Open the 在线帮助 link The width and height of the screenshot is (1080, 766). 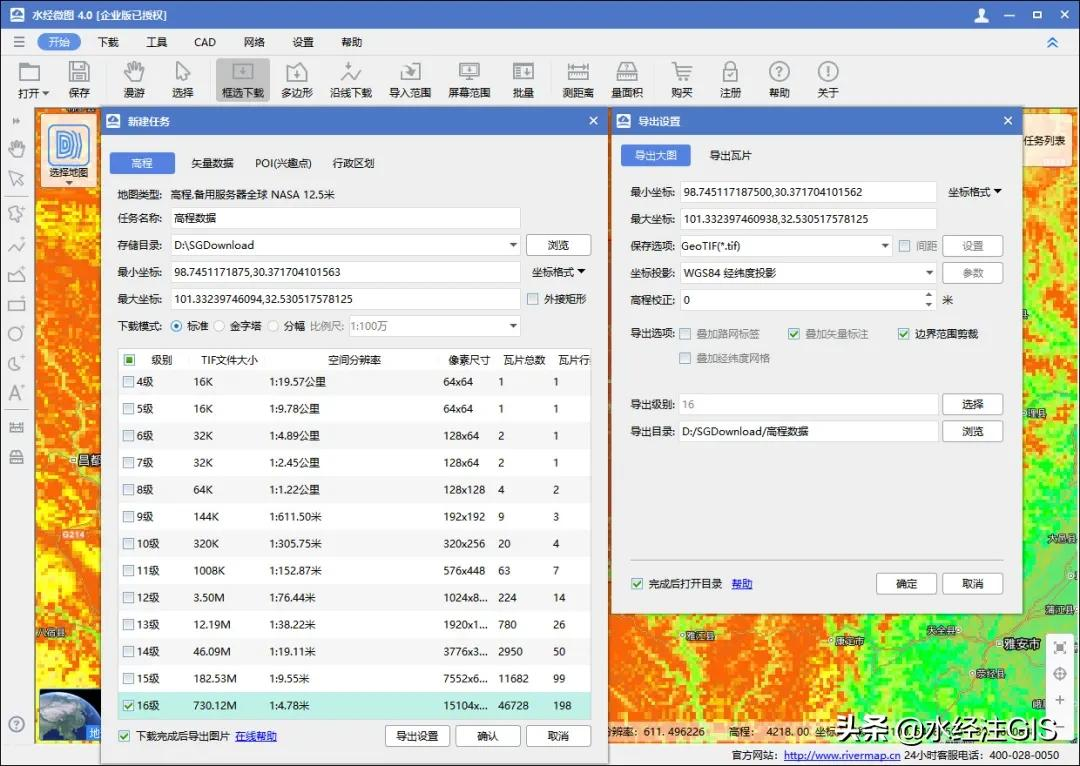[x=256, y=736]
